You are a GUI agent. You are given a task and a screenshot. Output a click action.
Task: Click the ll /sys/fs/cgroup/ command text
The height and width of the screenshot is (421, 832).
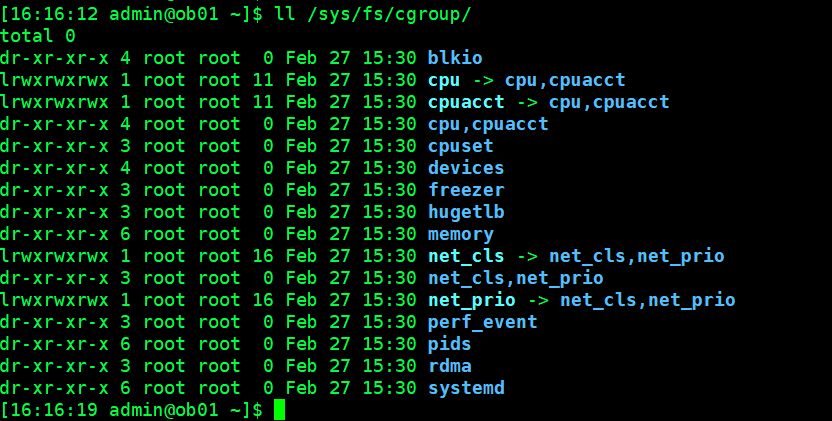tap(372, 14)
